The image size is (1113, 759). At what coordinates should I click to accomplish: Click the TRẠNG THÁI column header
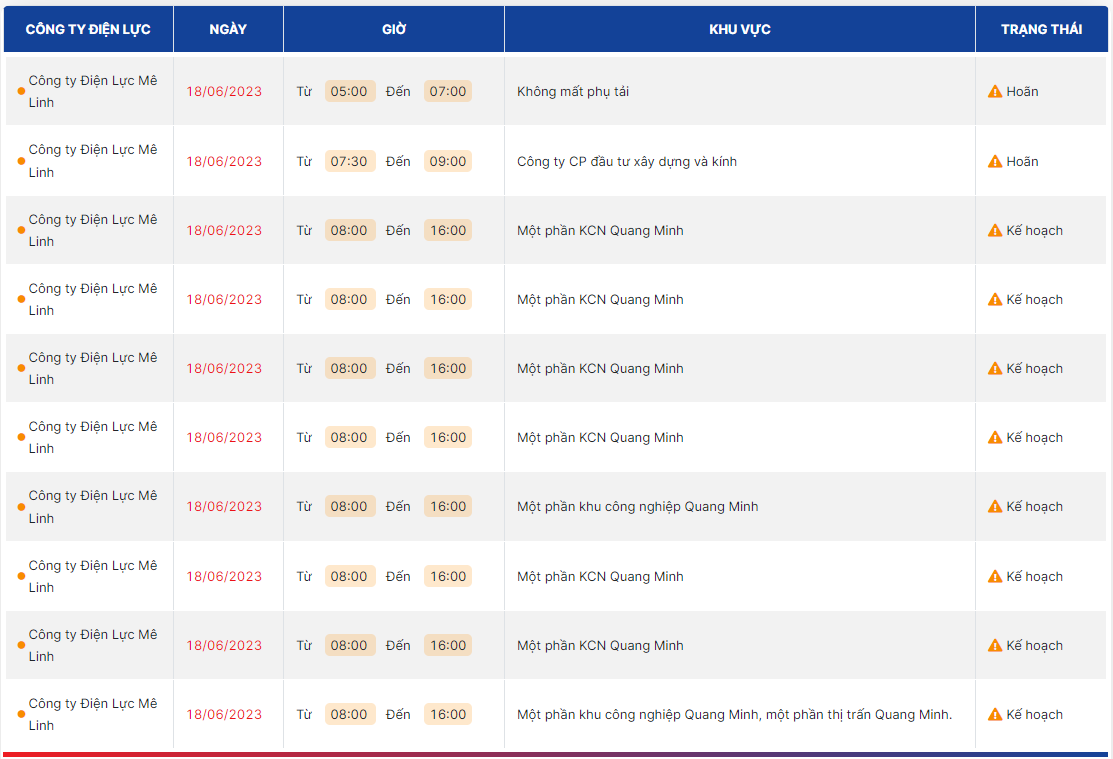pos(1041,29)
